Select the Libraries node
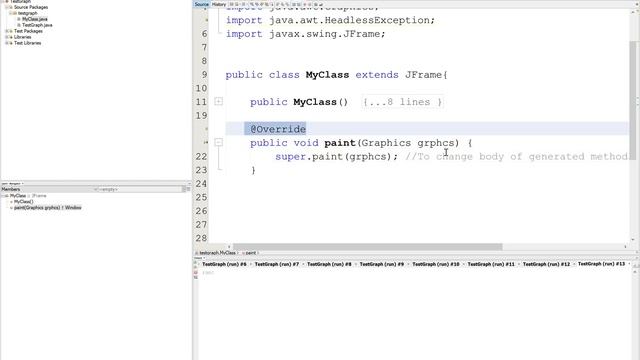Viewport: 640px width, 360px height. coord(22,37)
